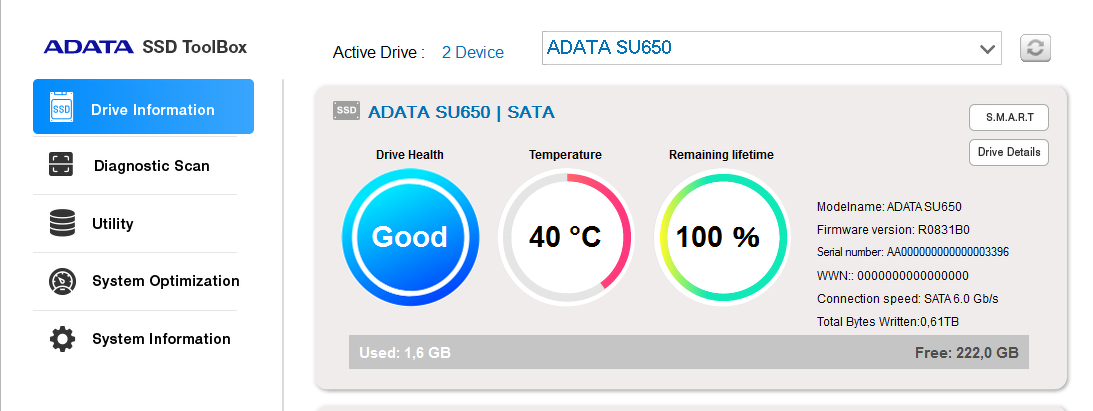Click the Used/Free capacity bar
This screenshot has width=1093, height=411.
pyautogui.click(x=689, y=352)
